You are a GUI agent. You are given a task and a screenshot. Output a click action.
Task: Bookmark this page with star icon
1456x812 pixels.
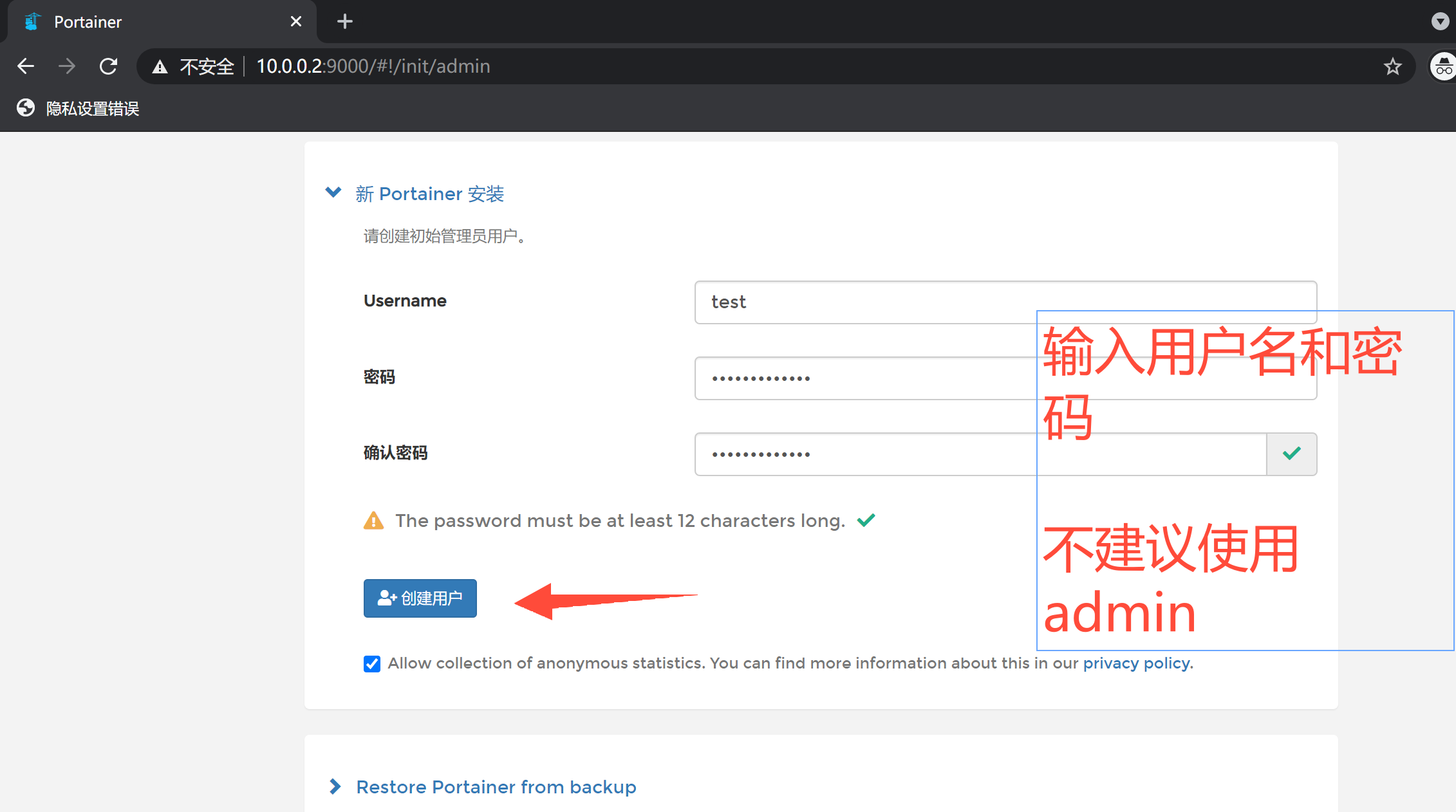tap(1393, 66)
